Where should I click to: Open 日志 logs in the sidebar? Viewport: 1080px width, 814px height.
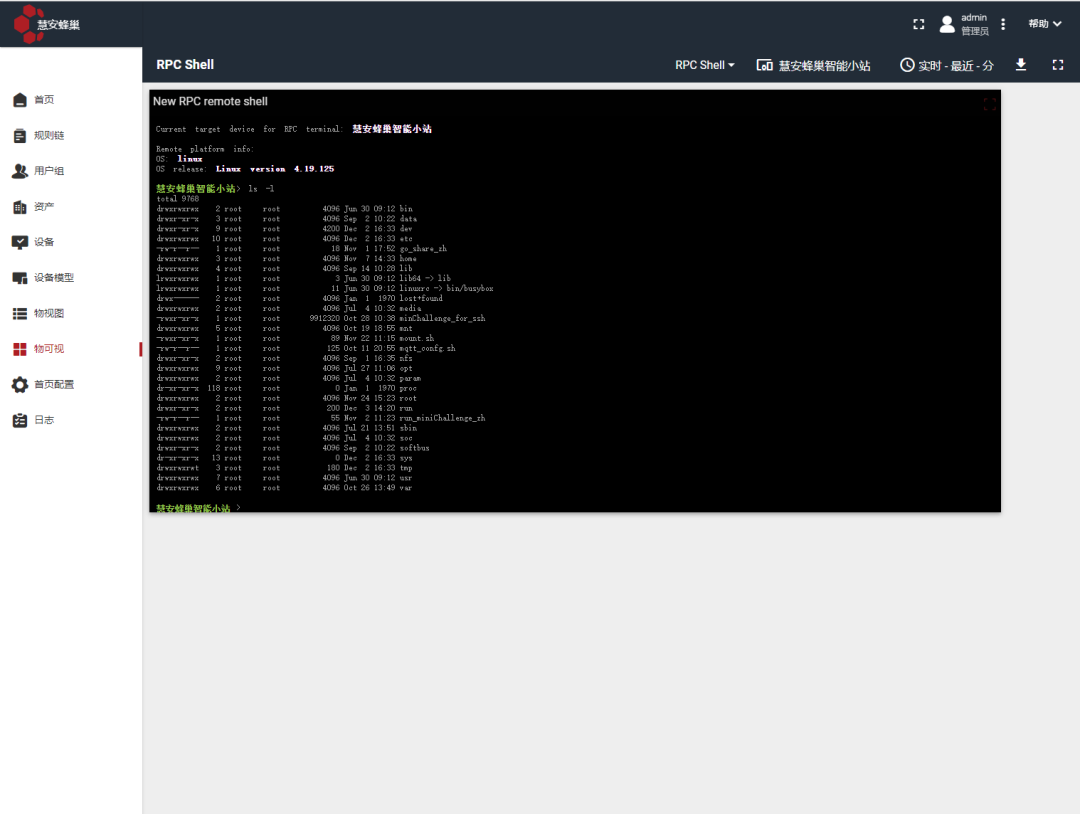(x=44, y=420)
